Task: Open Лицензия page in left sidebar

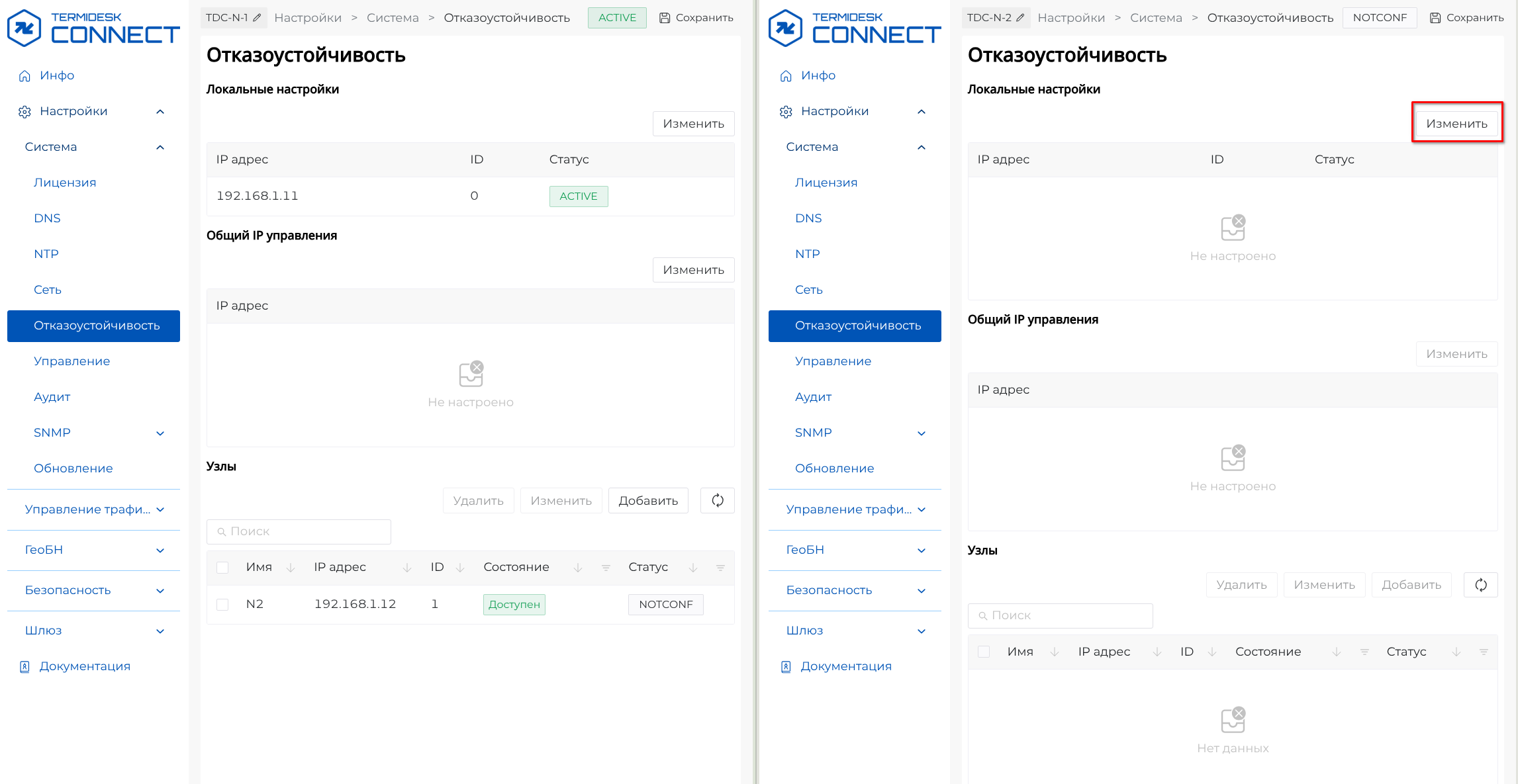Action: 65,183
